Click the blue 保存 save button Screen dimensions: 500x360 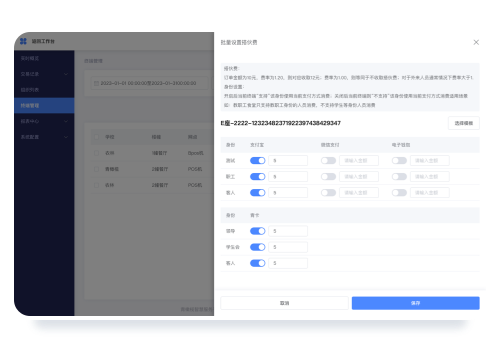point(416,303)
